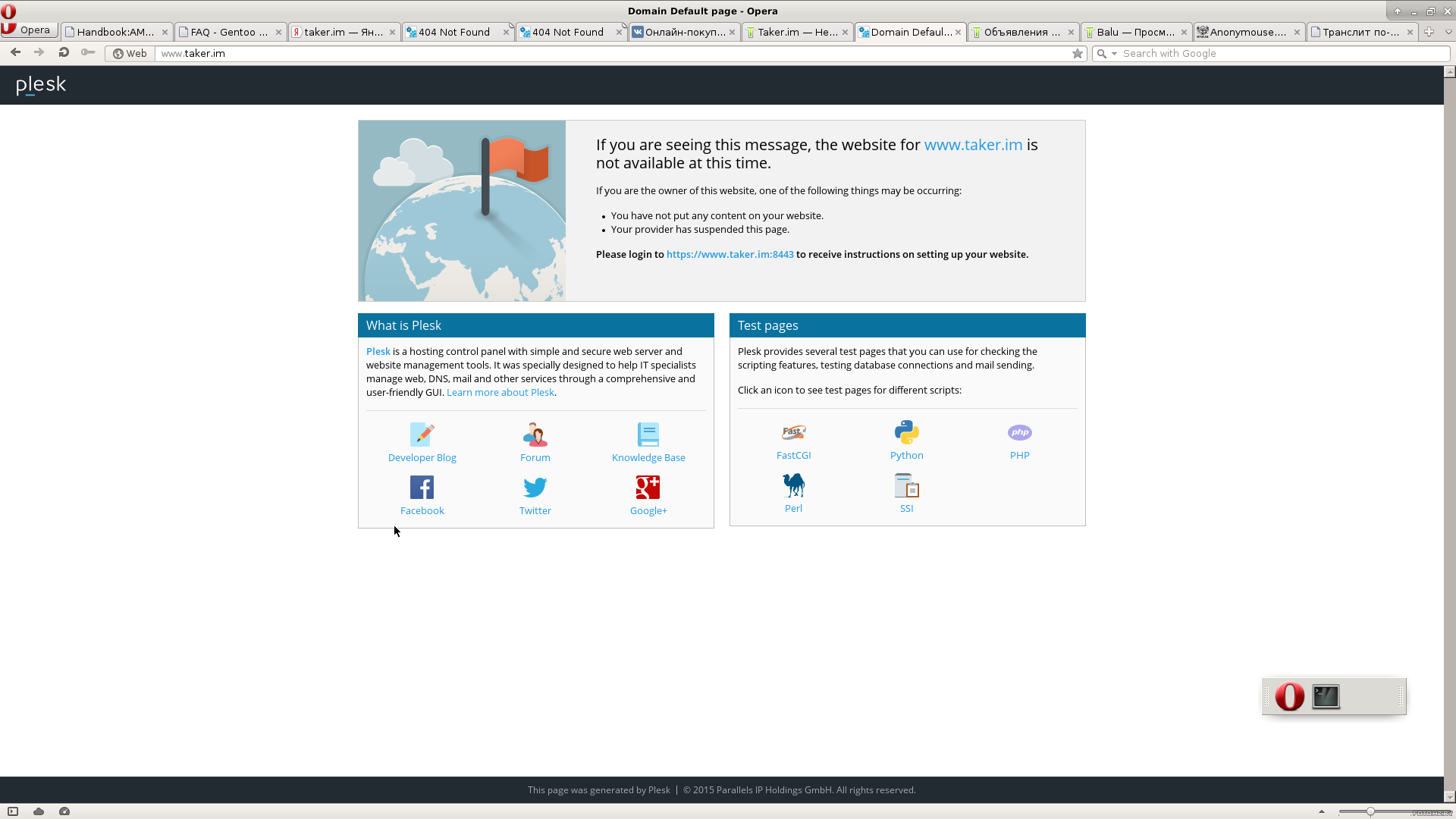1456x819 pixels.
Task: Switch to the FAQ - Gentoo tab
Action: pyautogui.click(x=231, y=32)
